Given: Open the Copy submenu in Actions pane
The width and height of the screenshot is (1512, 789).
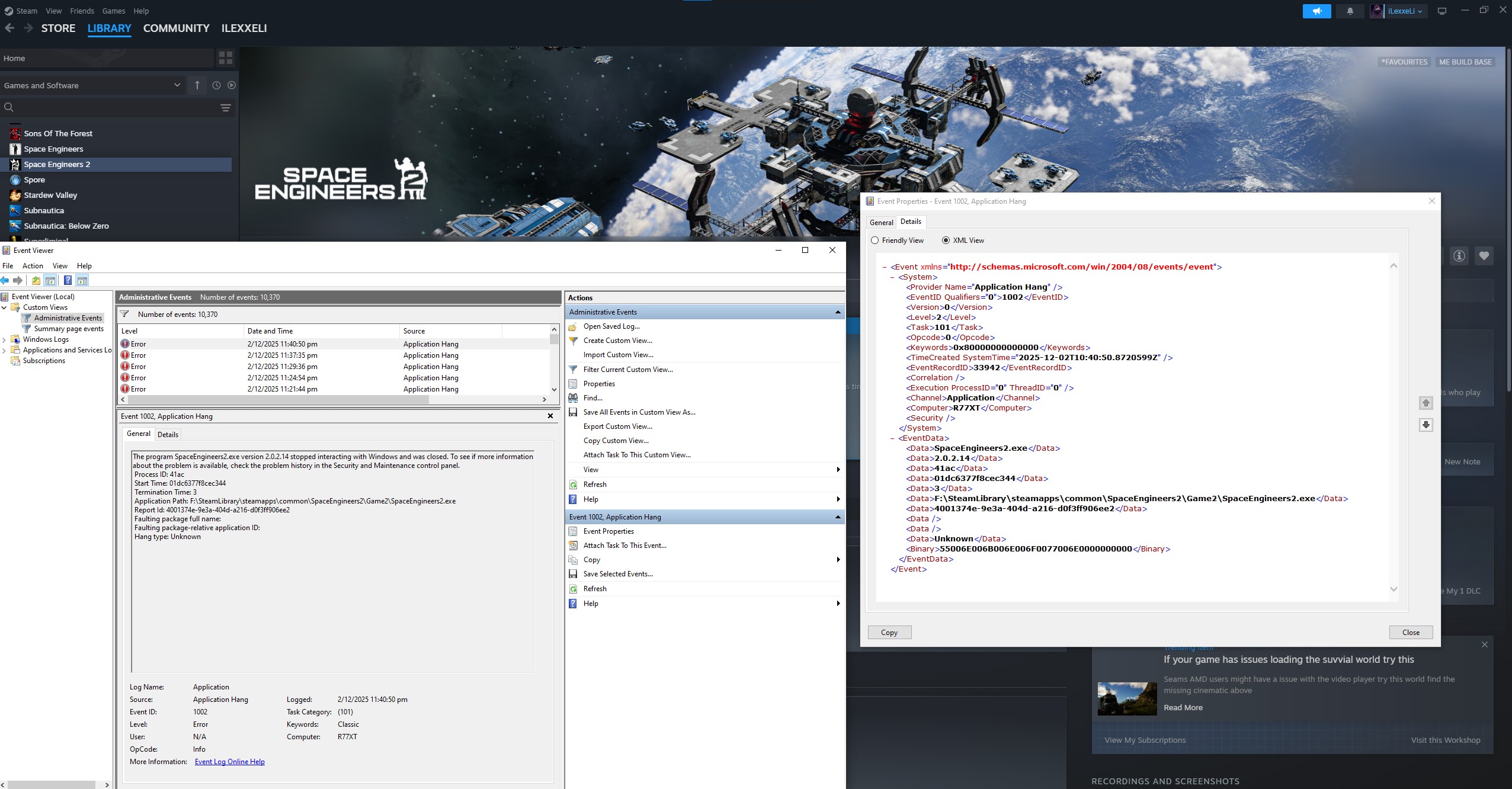Looking at the screenshot, I should pyautogui.click(x=705, y=560).
